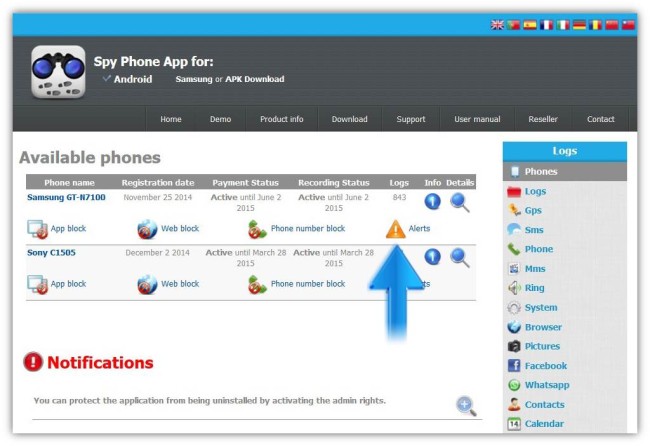The height and width of the screenshot is (446, 650).
Task: Open Info icon for Samsung GT-N7100
Action: coord(432,201)
